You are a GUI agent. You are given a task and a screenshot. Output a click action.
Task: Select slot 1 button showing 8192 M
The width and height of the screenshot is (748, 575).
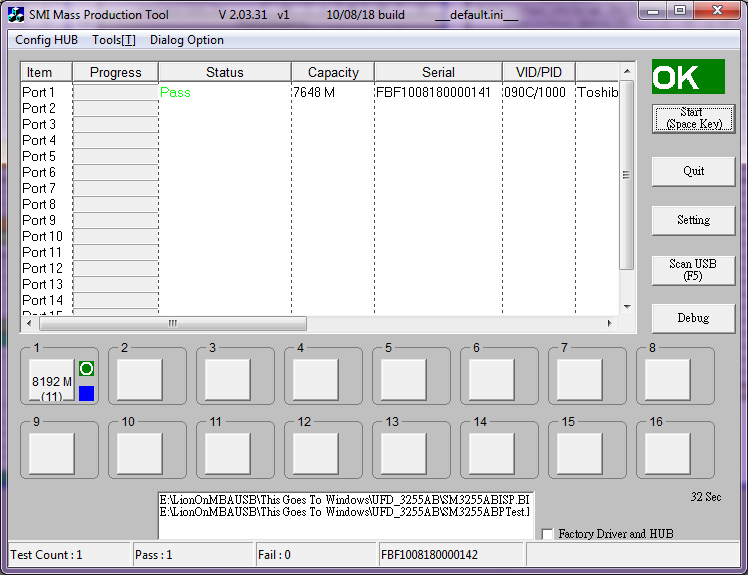(x=52, y=380)
